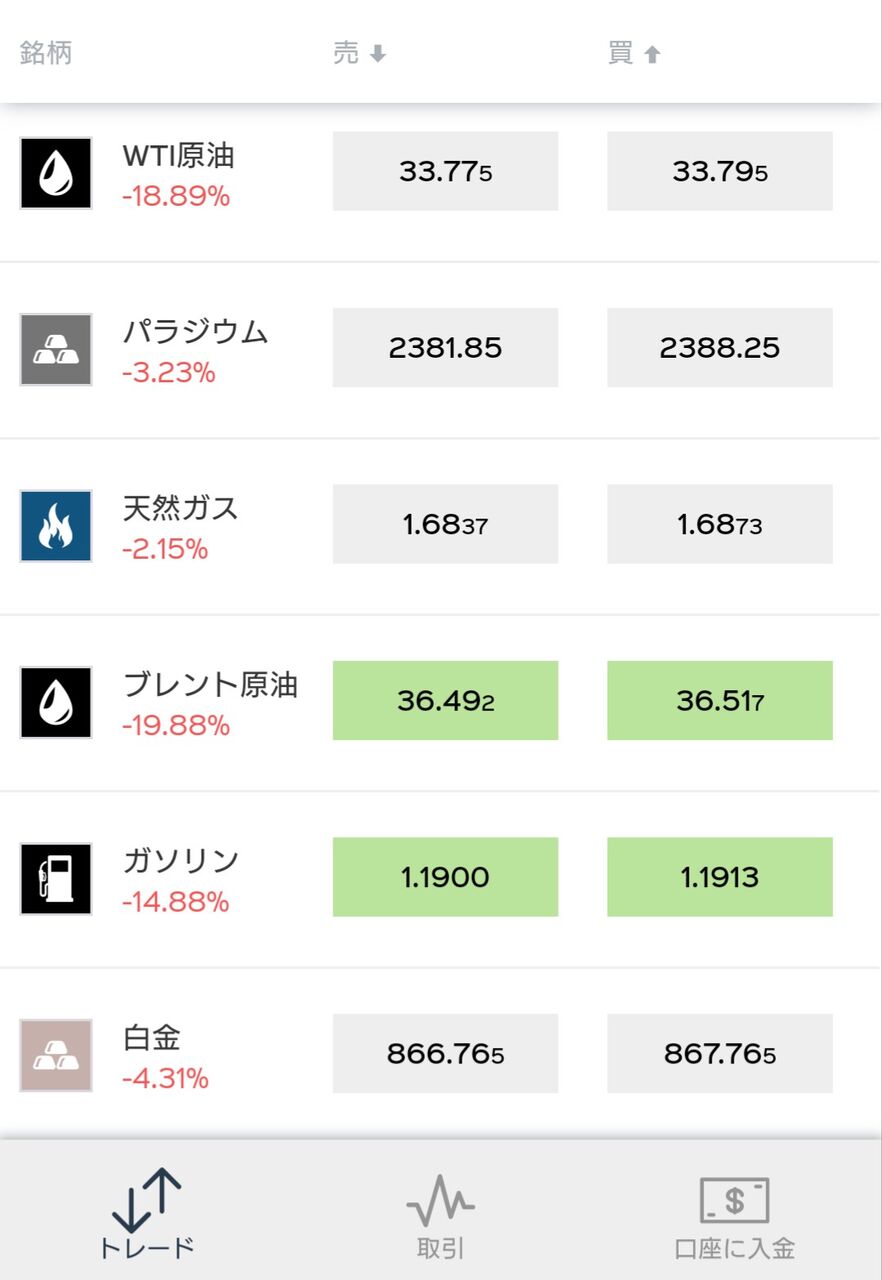Open the ガソリン instrument name
Viewport: 882px width, 1280px height.
click(181, 861)
